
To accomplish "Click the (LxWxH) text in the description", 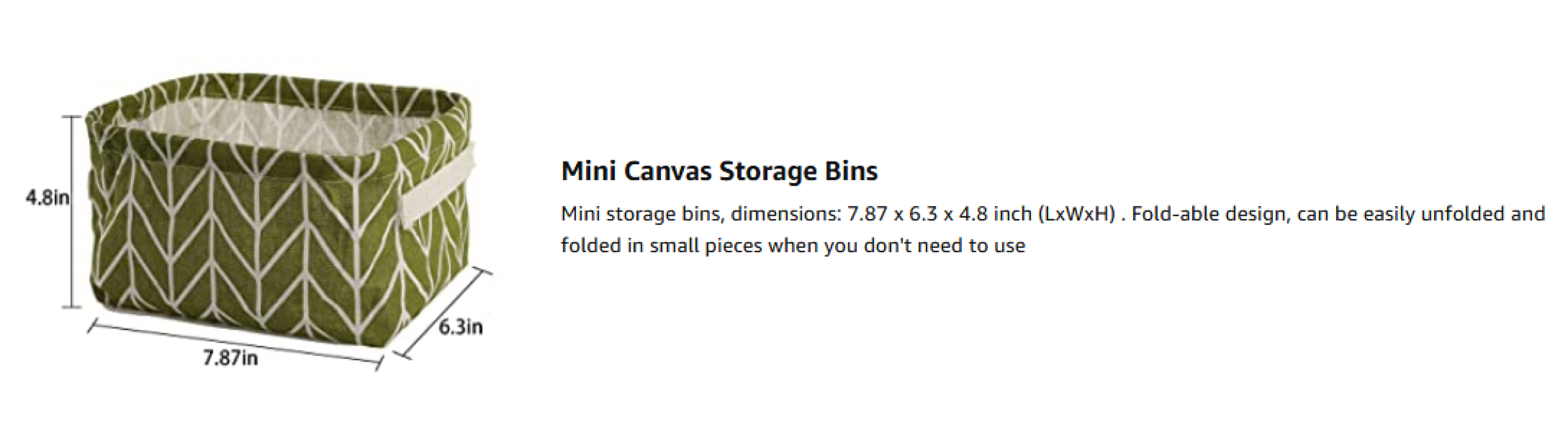I will [x=1077, y=214].
